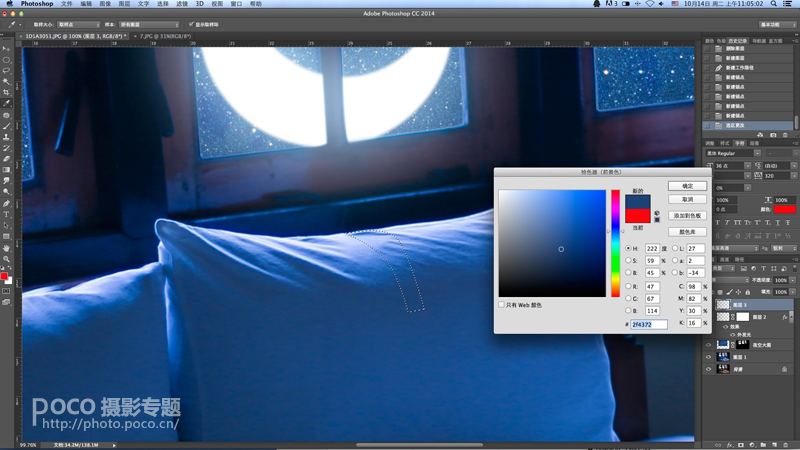This screenshot has height=450, width=800.
Task: Click the red character color swatch
Action: coord(785,209)
